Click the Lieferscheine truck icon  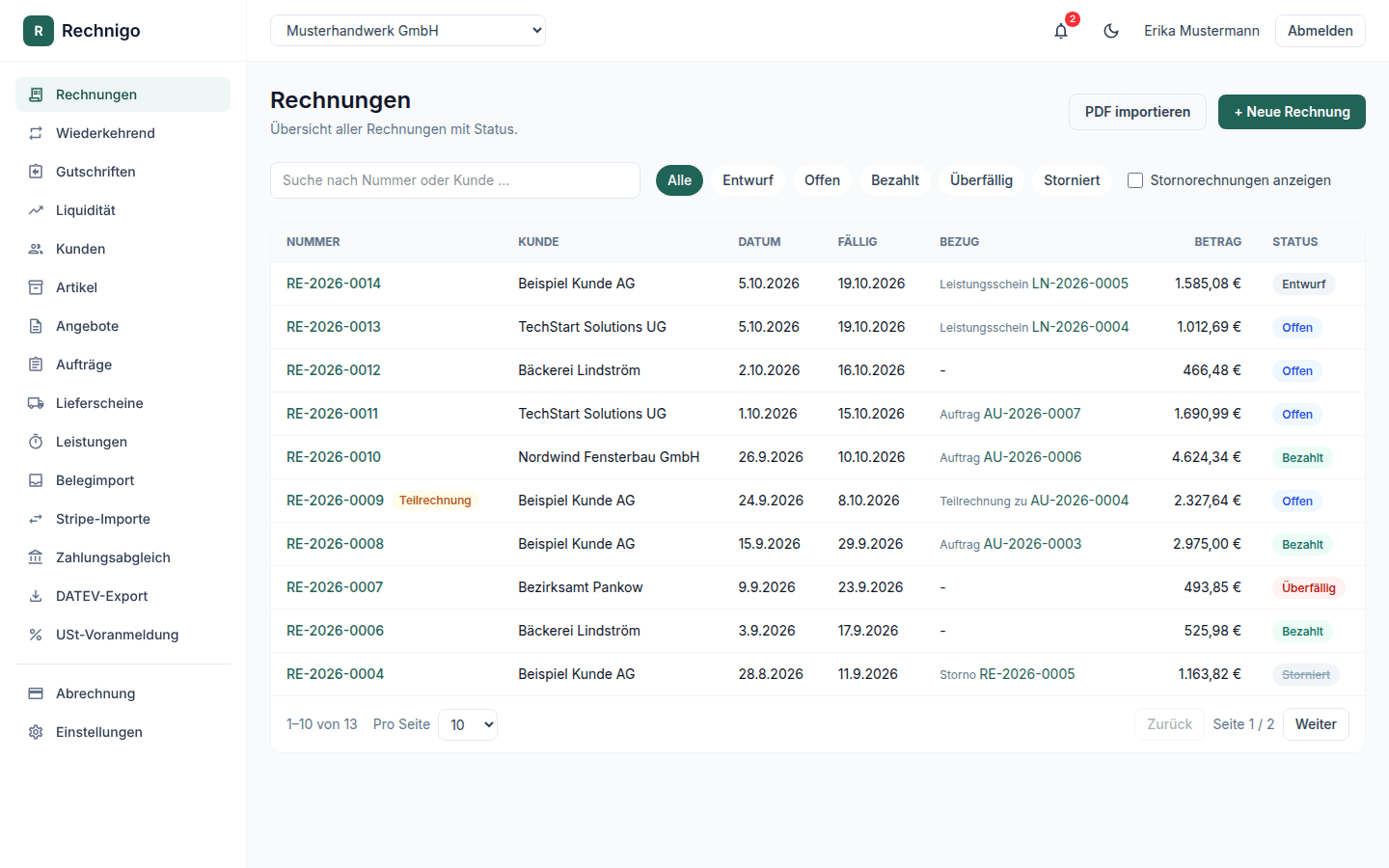point(36,403)
